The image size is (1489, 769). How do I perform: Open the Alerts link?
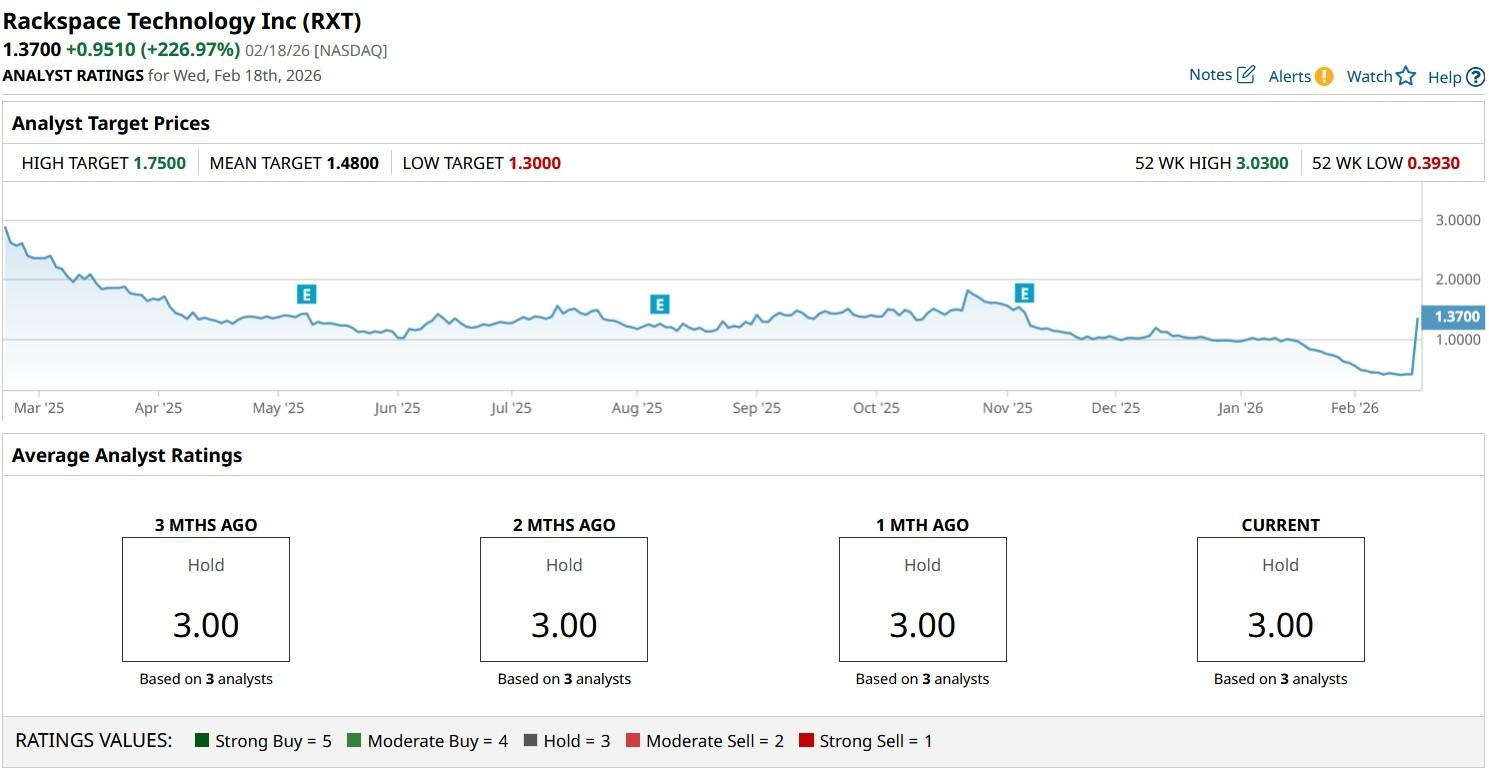point(1289,77)
